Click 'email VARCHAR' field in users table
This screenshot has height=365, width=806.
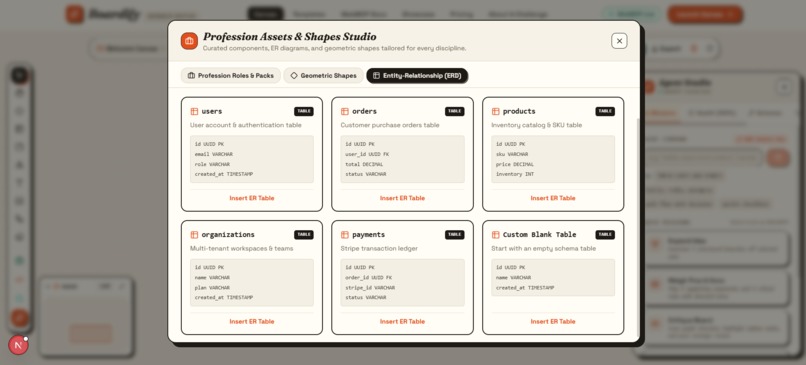tap(214, 154)
